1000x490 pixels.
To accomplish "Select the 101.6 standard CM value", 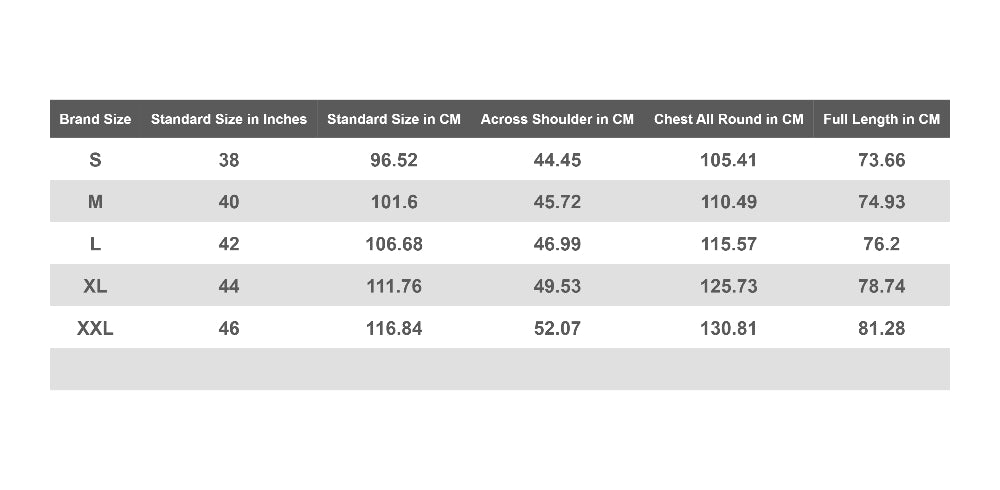I will click(x=394, y=202).
